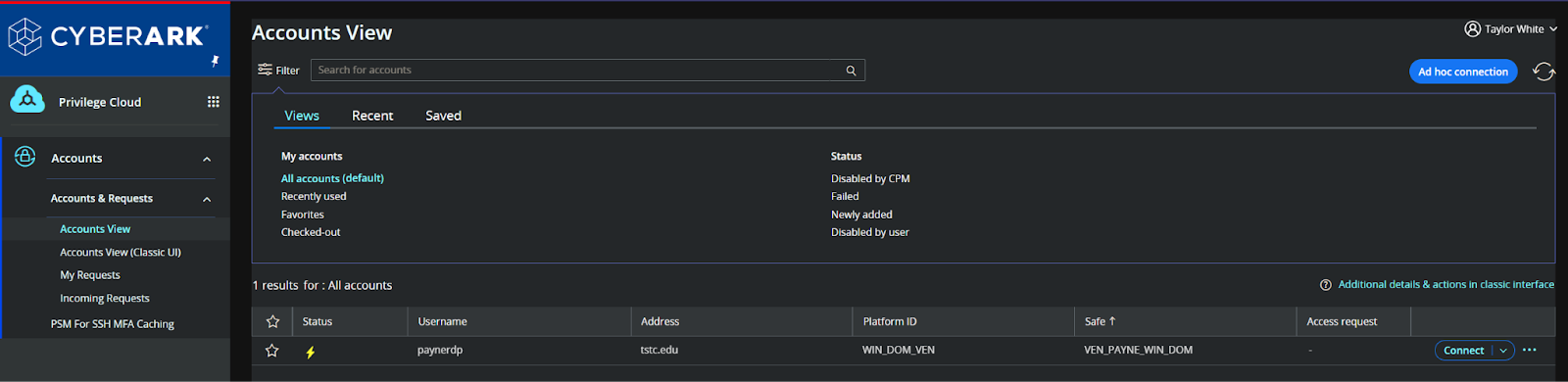Screen dimensions: 1568x382
Task: Open more actions ellipsis for paynerdp
Action: [x=1530, y=350]
